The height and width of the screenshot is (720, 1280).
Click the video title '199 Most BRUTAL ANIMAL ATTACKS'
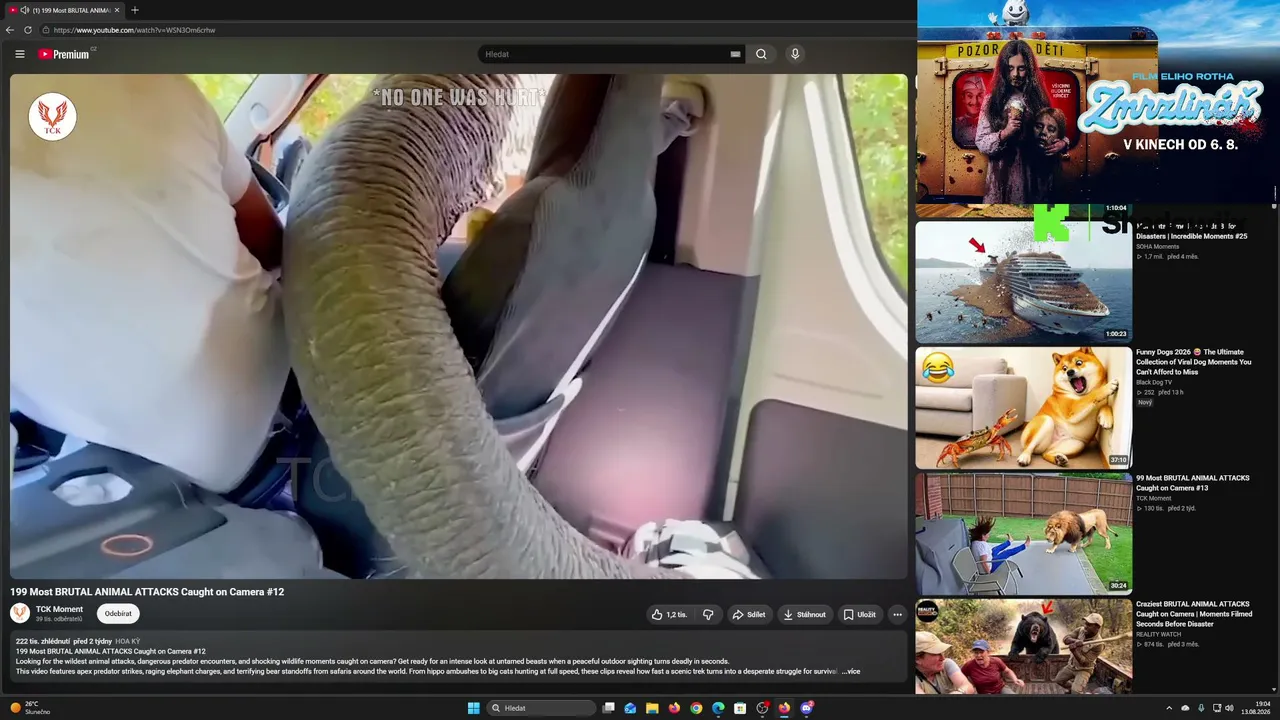[x=147, y=592]
